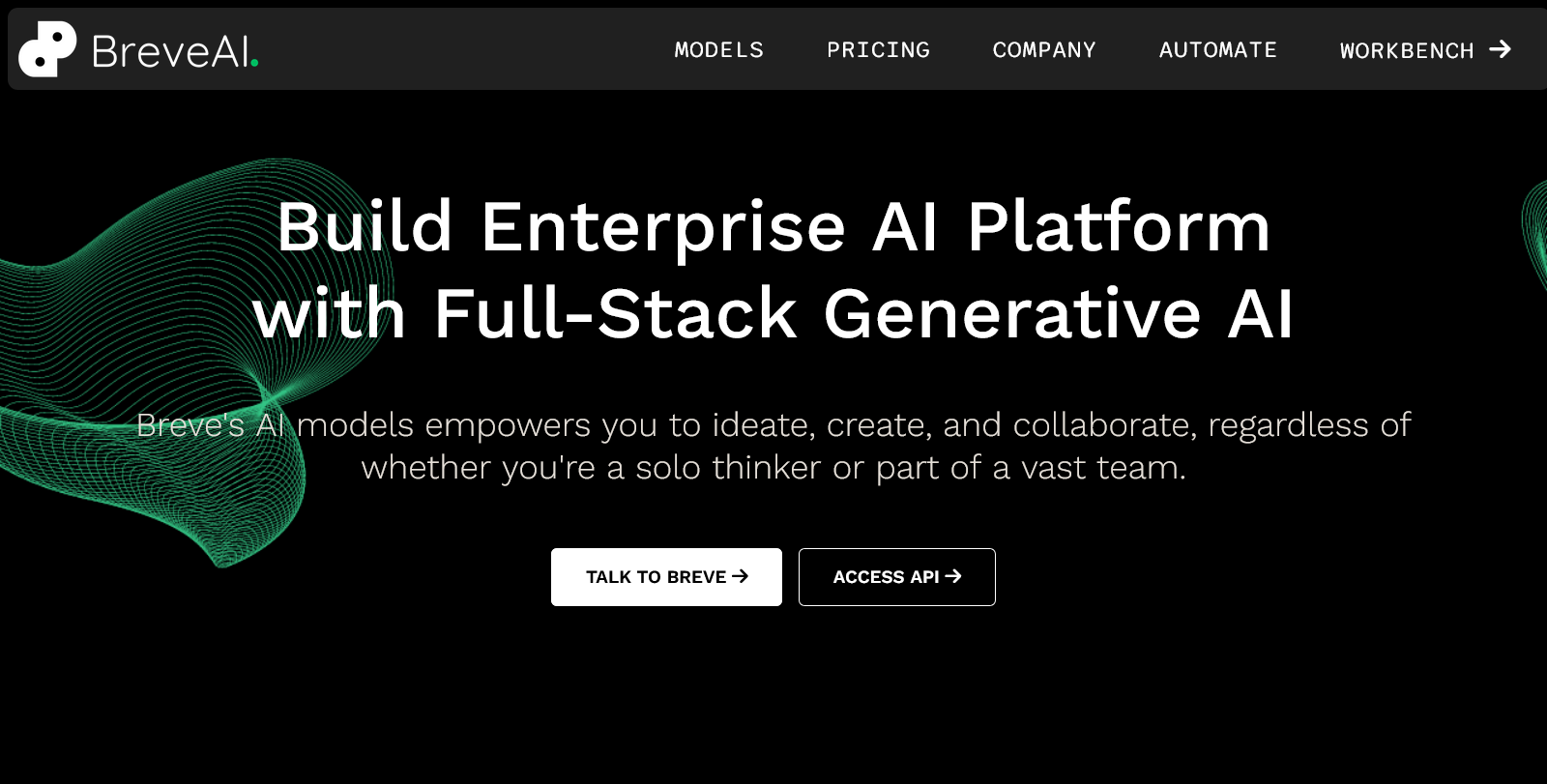Click empty dark navigation bar area between logo and MODELS

click(x=464, y=49)
